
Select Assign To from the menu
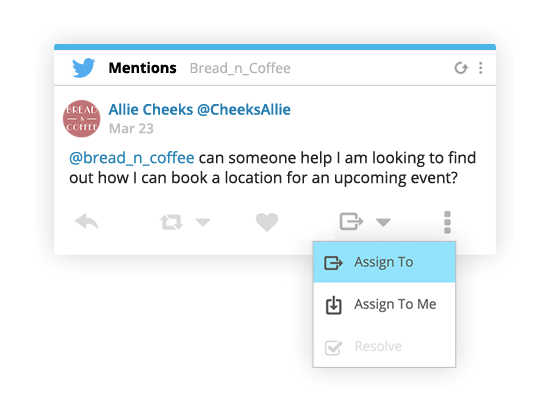[x=384, y=262]
